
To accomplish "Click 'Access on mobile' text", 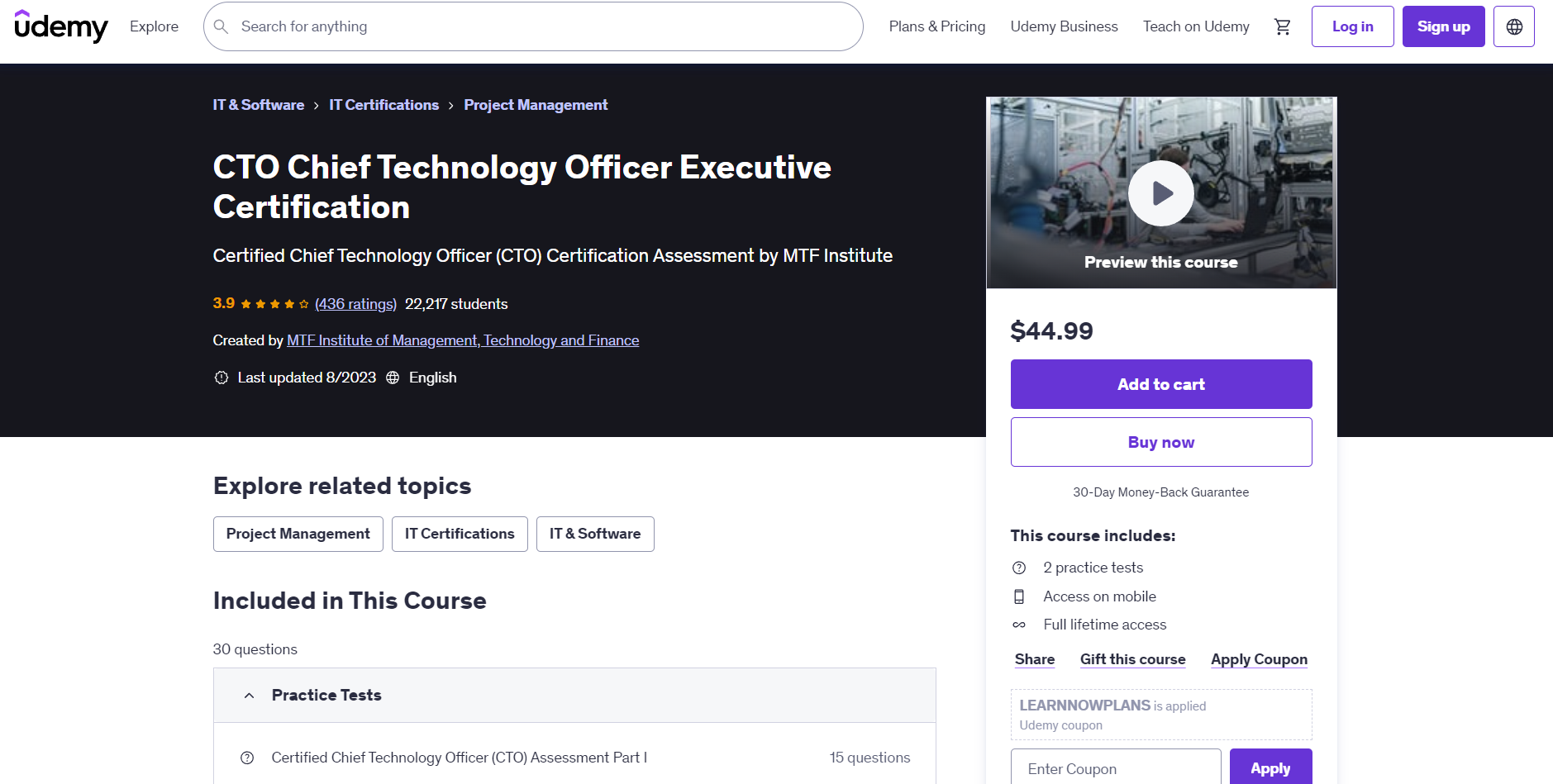I will 1099,596.
